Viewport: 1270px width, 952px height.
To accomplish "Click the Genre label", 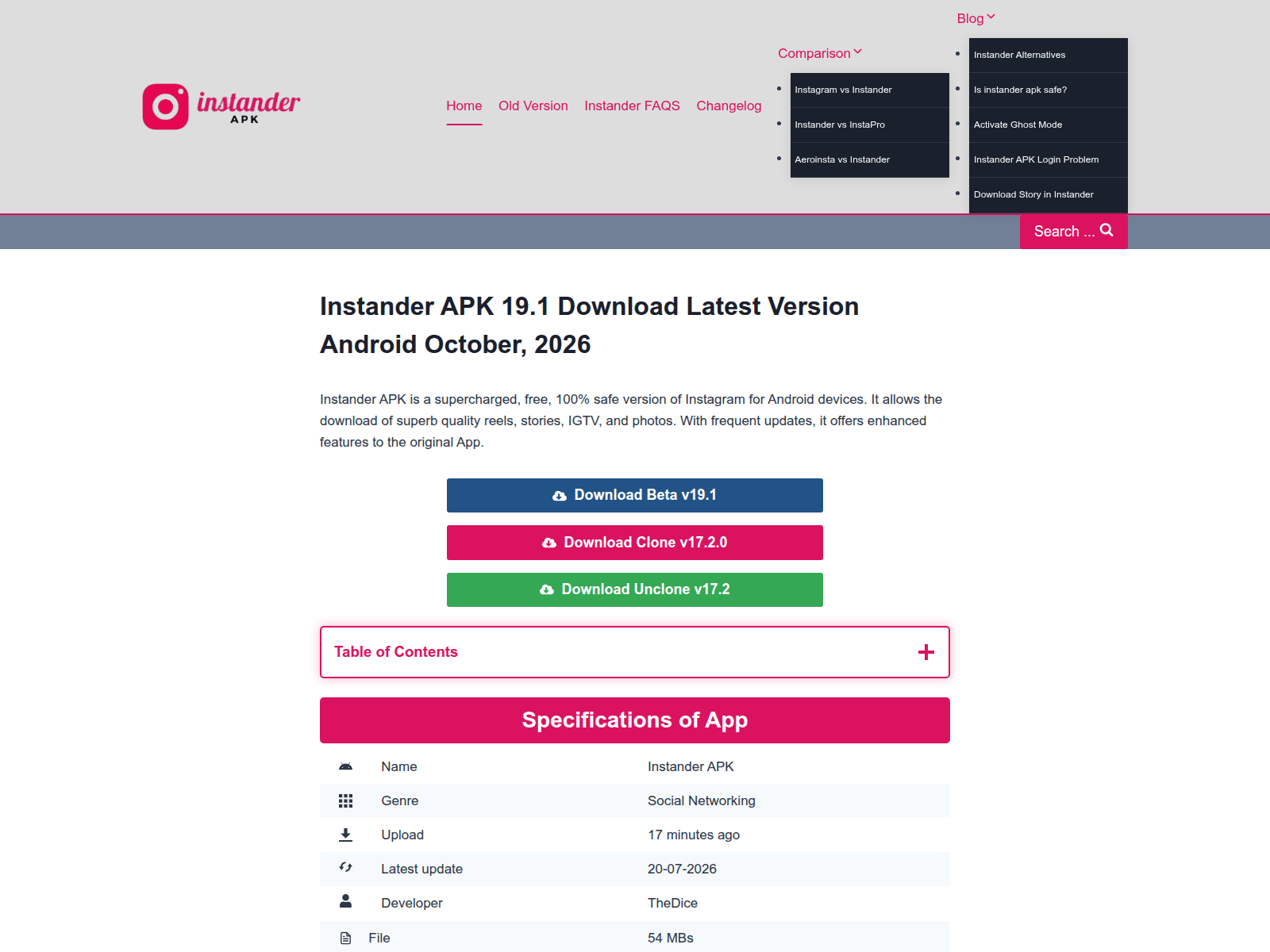I will coord(400,800).
